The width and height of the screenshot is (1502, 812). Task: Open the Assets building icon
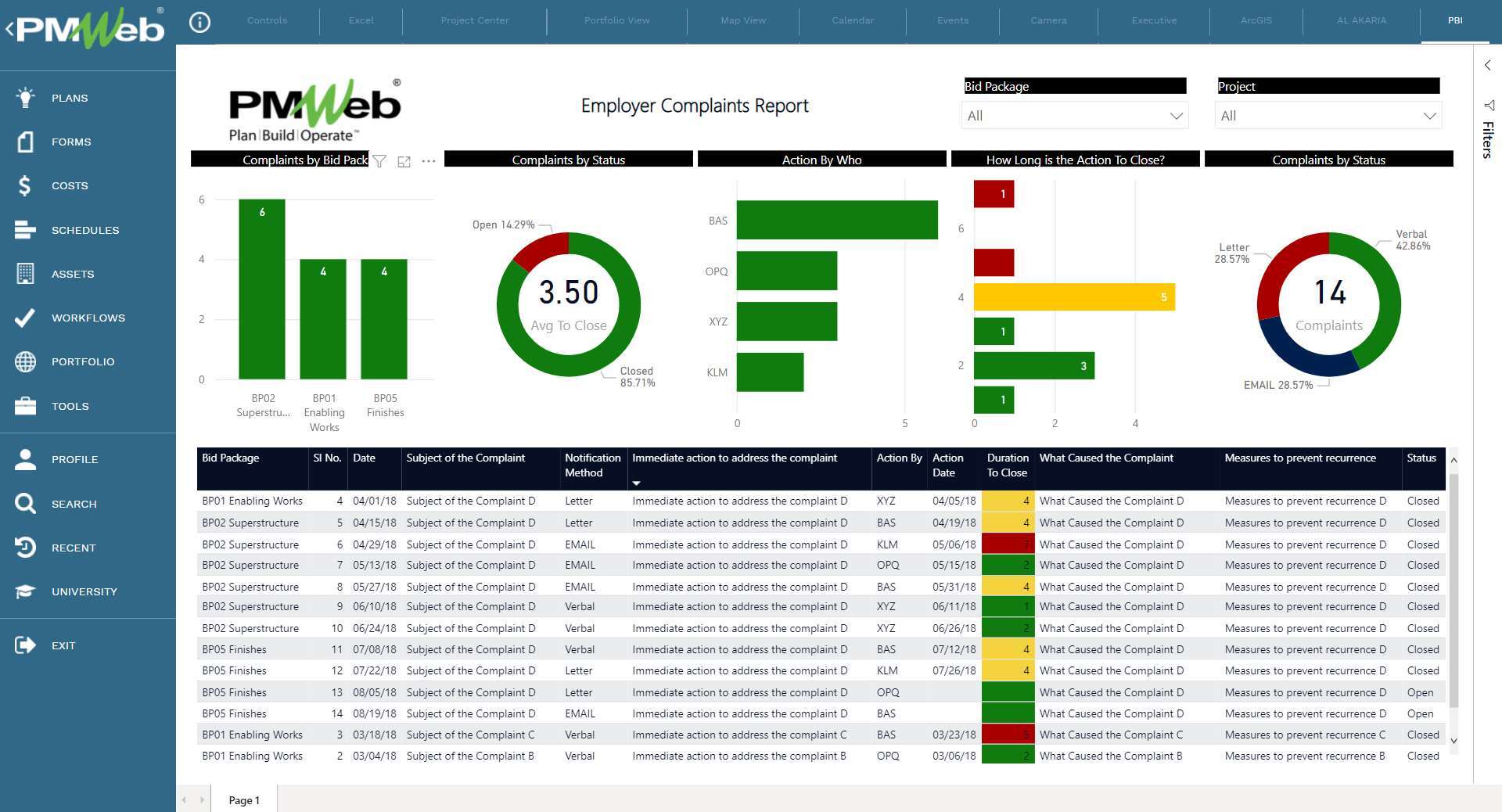click(25, 274)
